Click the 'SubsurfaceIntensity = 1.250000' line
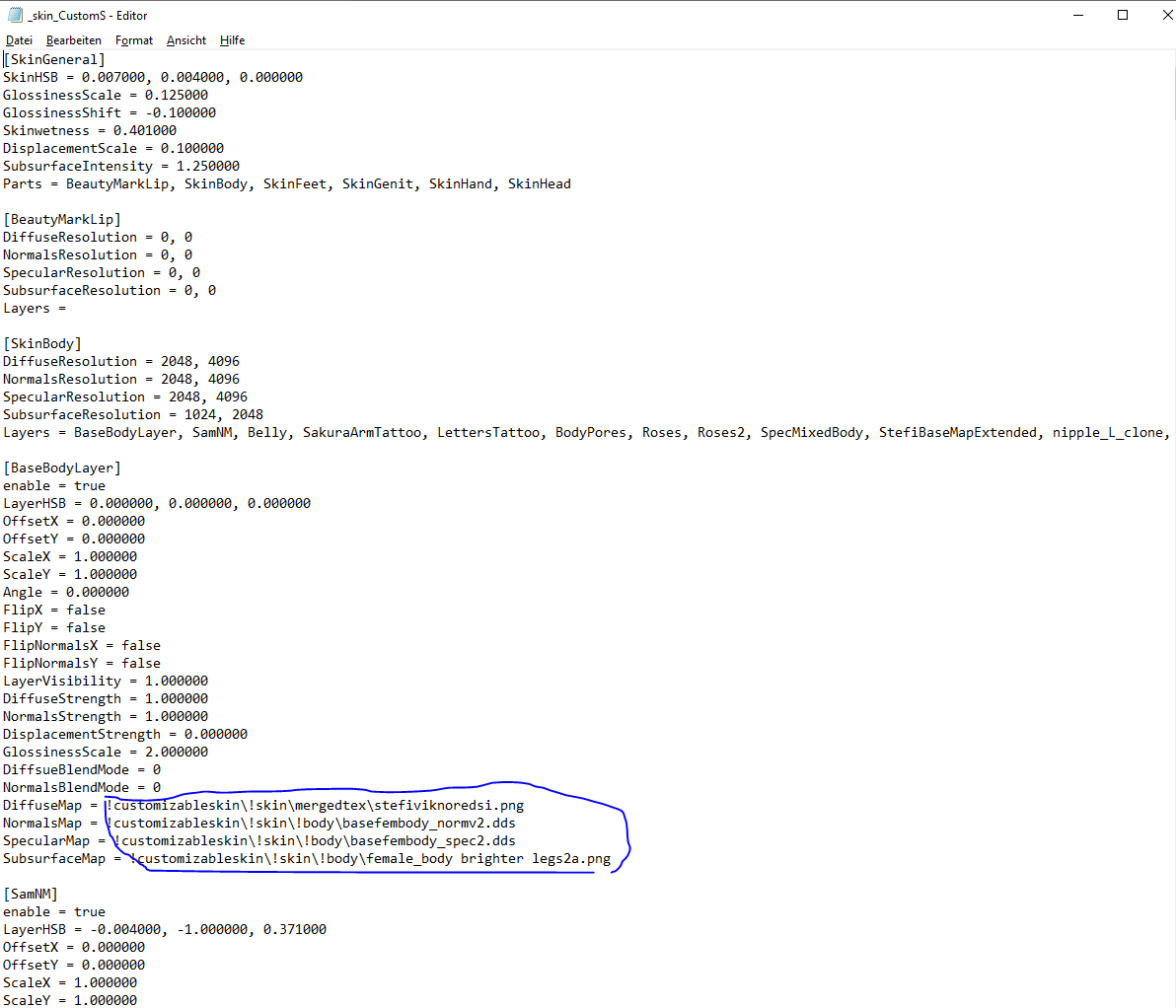This screenshot has width=1176, height=1008. click(x=121, y=167)
